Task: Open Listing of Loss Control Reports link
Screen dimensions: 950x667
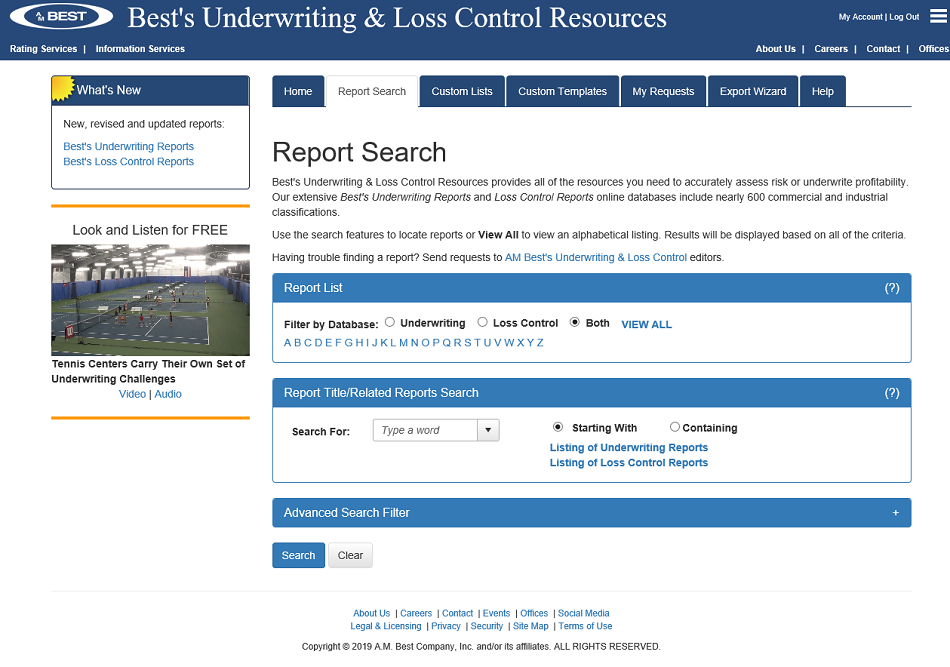Action: coord(629,462)
